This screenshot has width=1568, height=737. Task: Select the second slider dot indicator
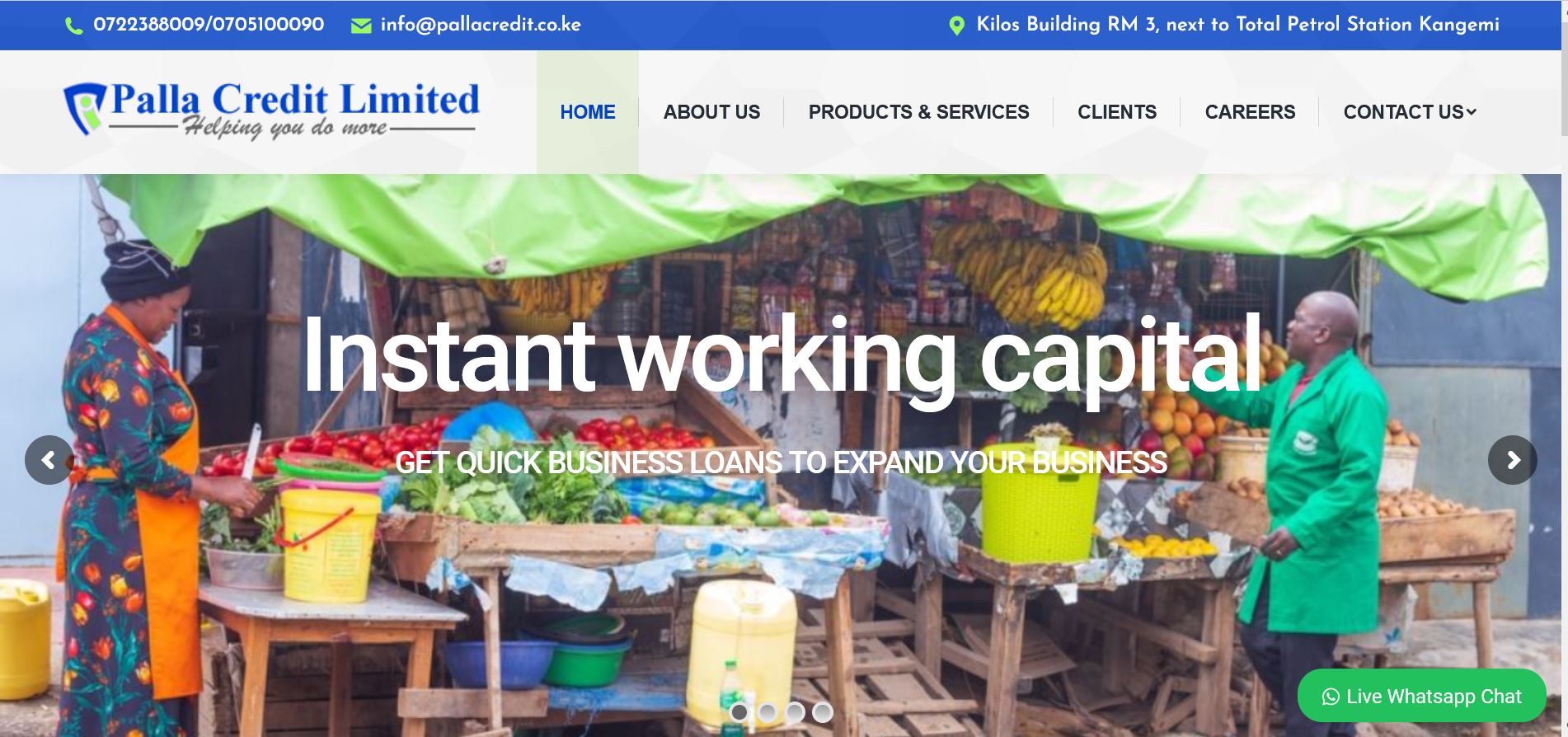[768, 711]
